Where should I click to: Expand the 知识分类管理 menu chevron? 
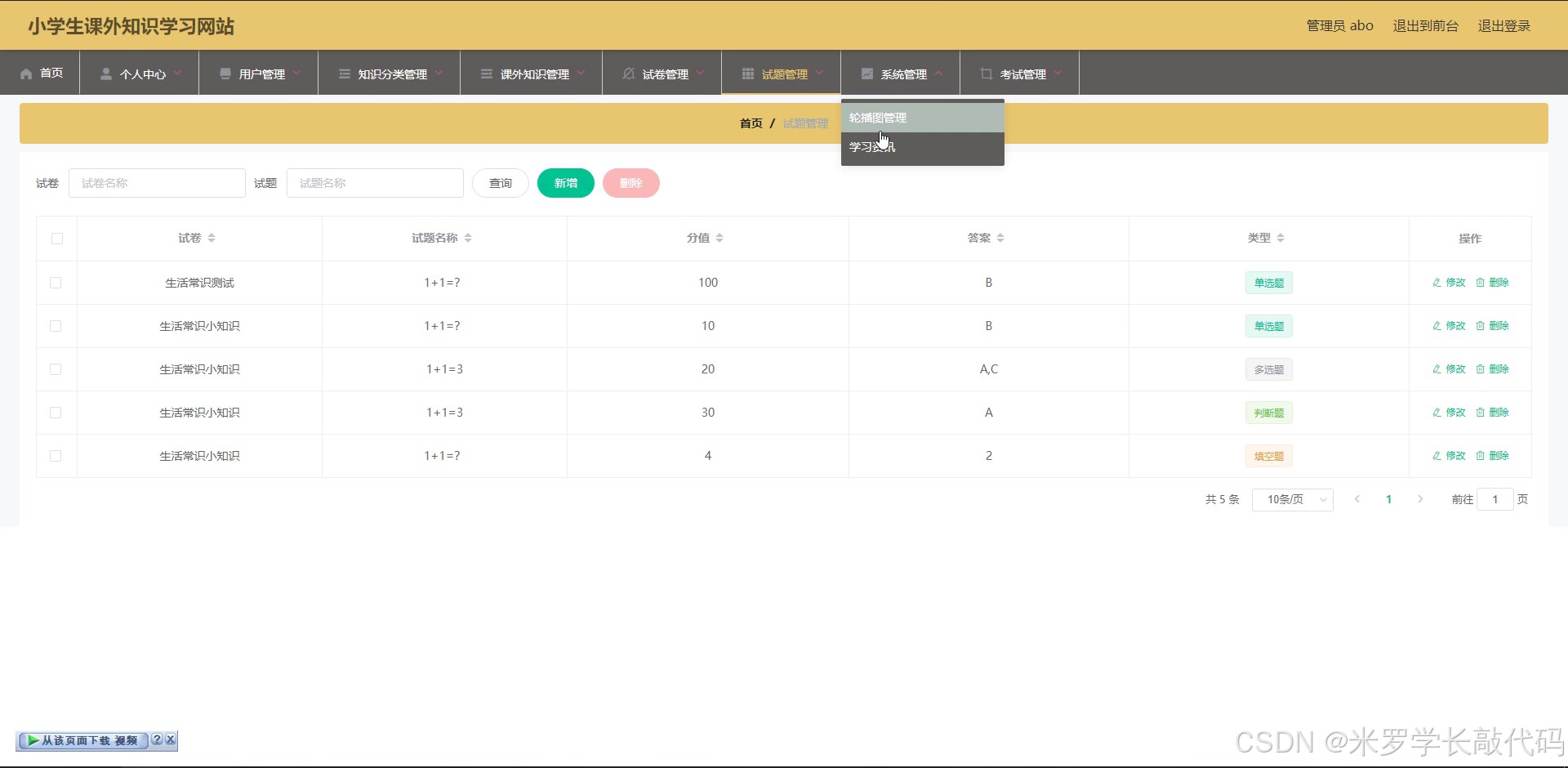[439, 74]
